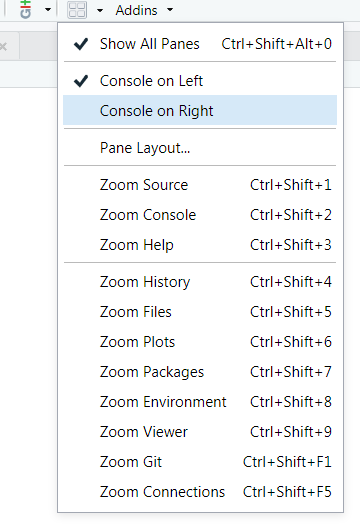Click the Zoom Viewer menu entry
Screen dimensions: 360x528
coord(200,432)
